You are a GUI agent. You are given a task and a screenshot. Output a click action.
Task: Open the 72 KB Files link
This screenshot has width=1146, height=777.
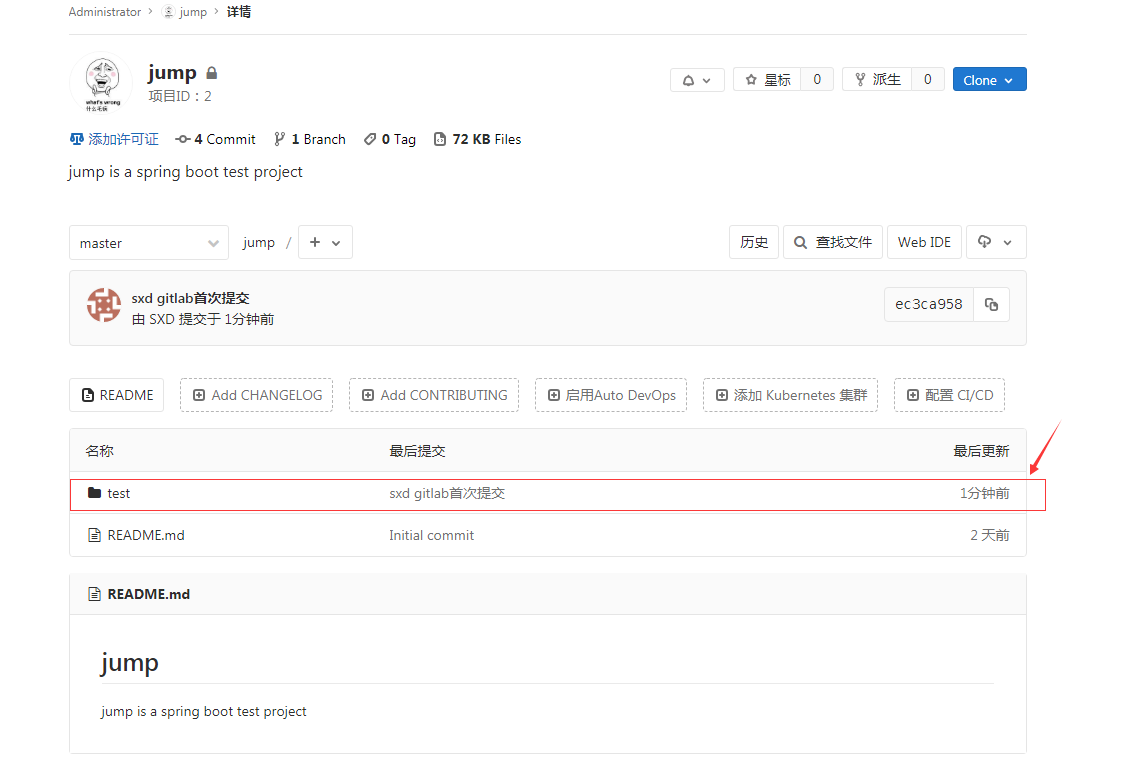[x=478, y=139]
